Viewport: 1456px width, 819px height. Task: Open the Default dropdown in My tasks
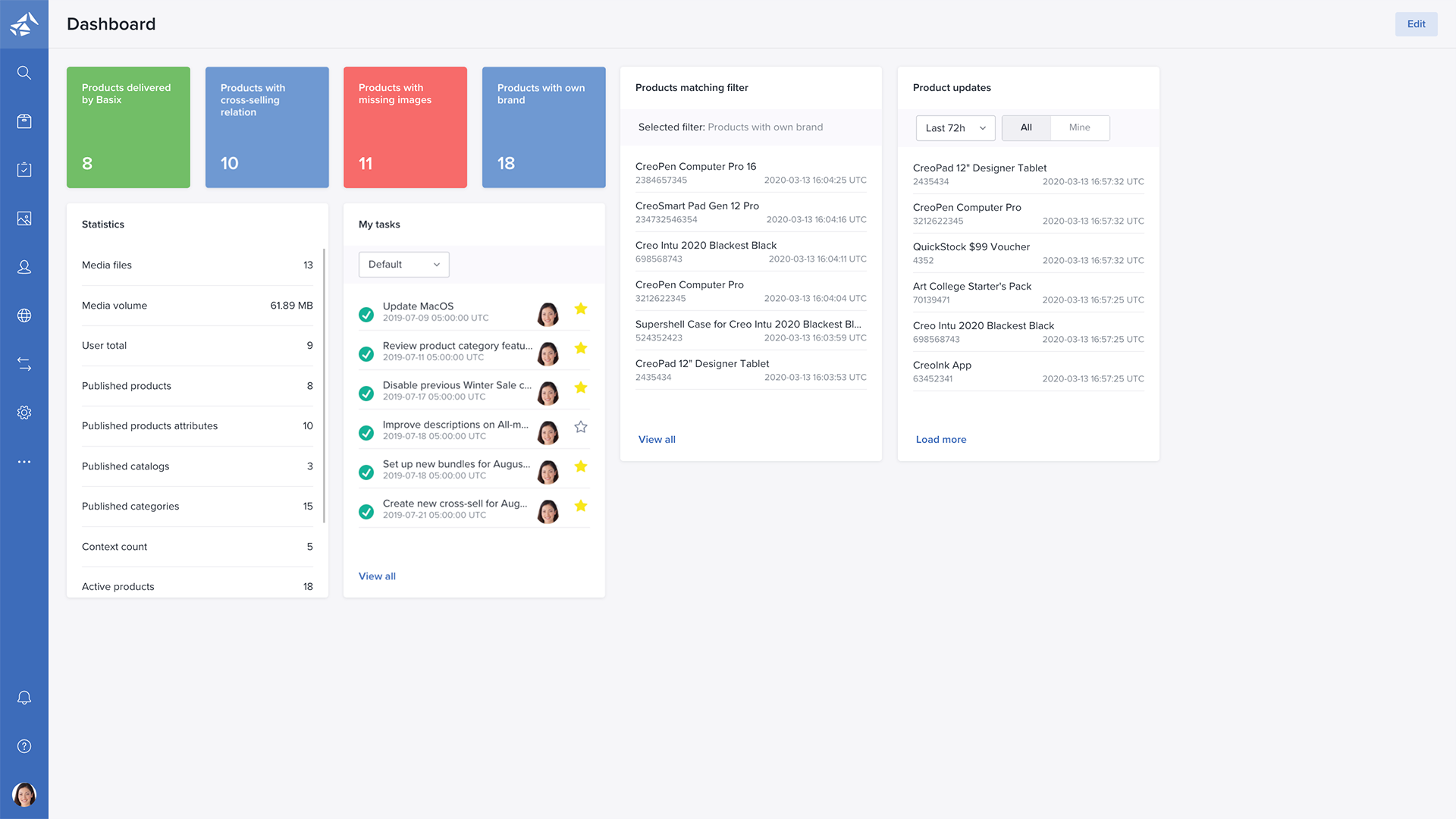click(403, 265)
